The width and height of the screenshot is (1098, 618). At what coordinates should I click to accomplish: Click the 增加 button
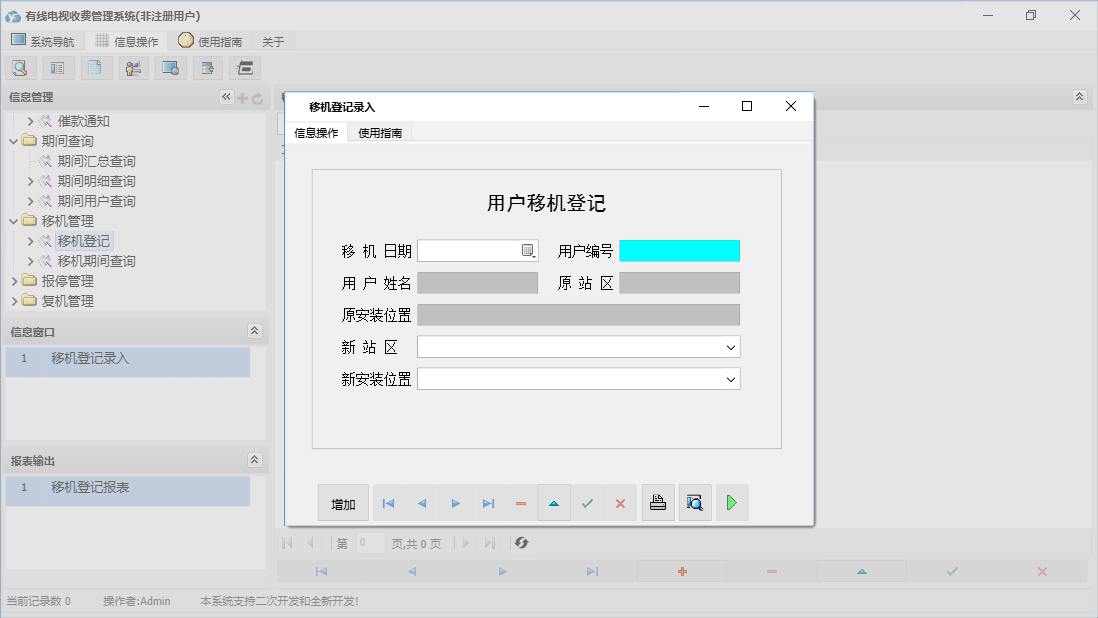pos(343,503)
